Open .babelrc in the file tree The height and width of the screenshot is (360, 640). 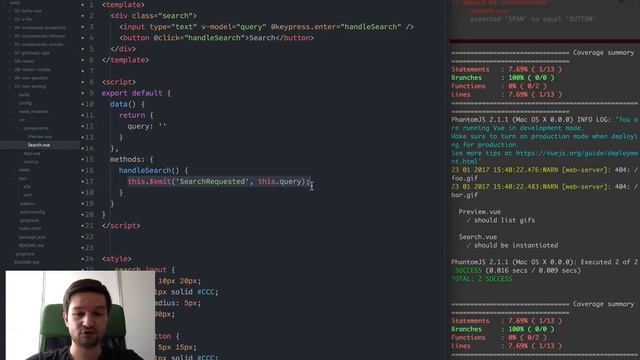tap(27, 204)
